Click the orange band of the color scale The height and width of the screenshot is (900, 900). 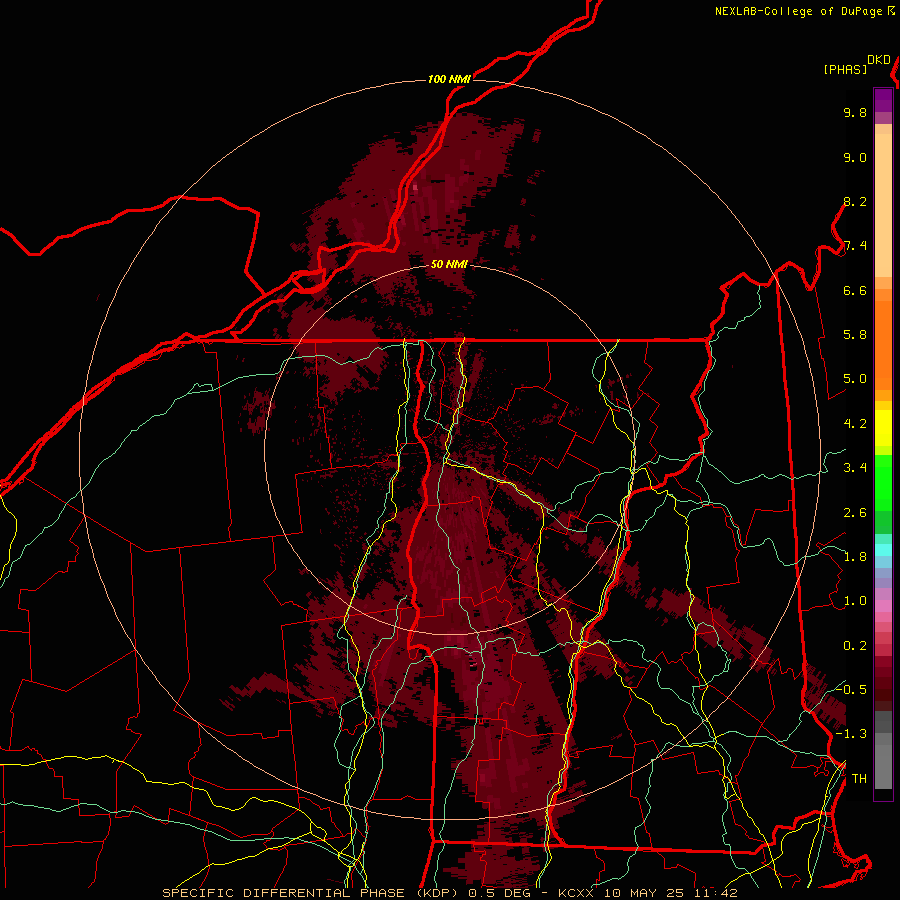coord(883,344)
